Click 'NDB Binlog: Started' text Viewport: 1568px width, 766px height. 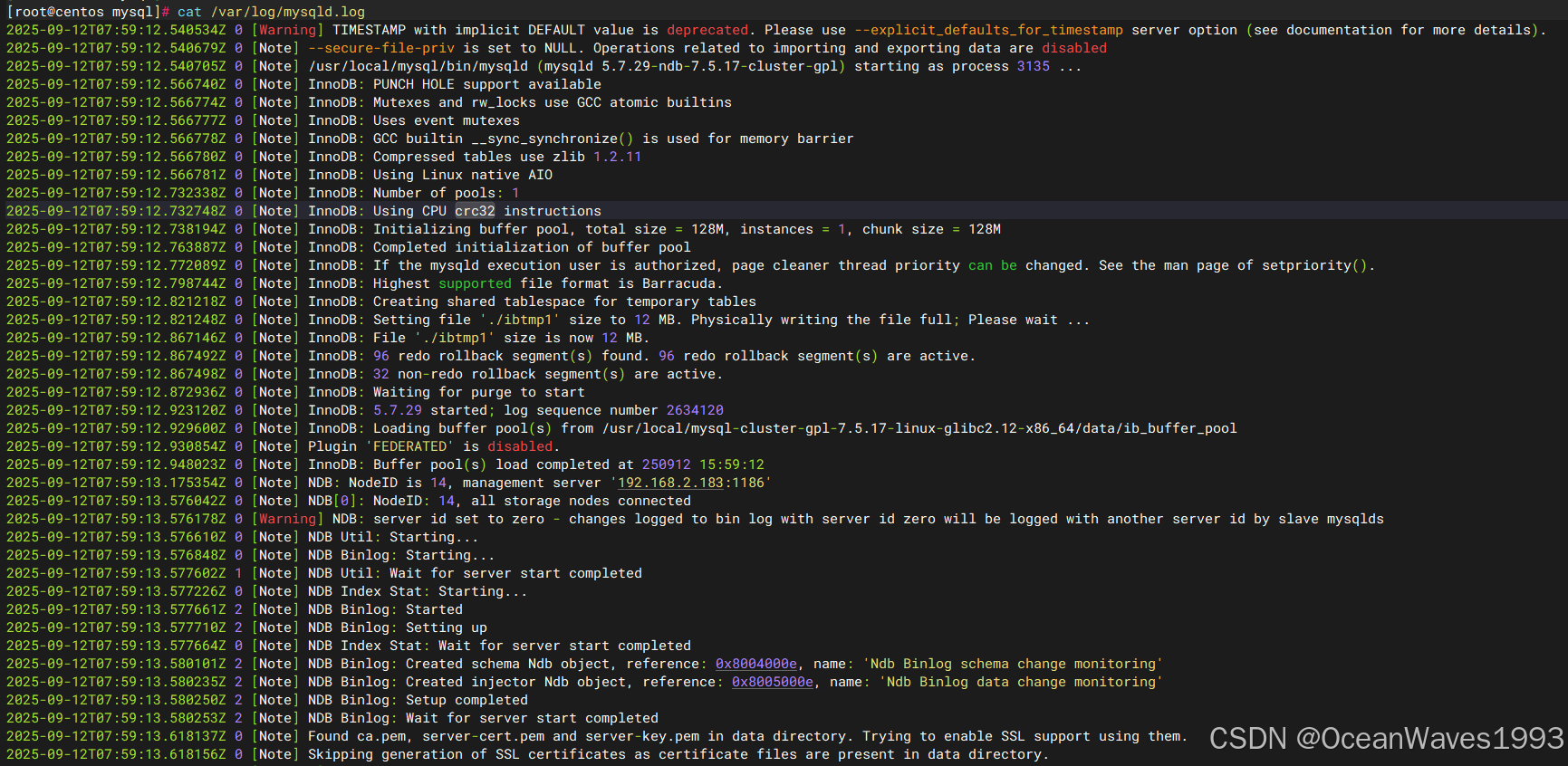(385, 609)
